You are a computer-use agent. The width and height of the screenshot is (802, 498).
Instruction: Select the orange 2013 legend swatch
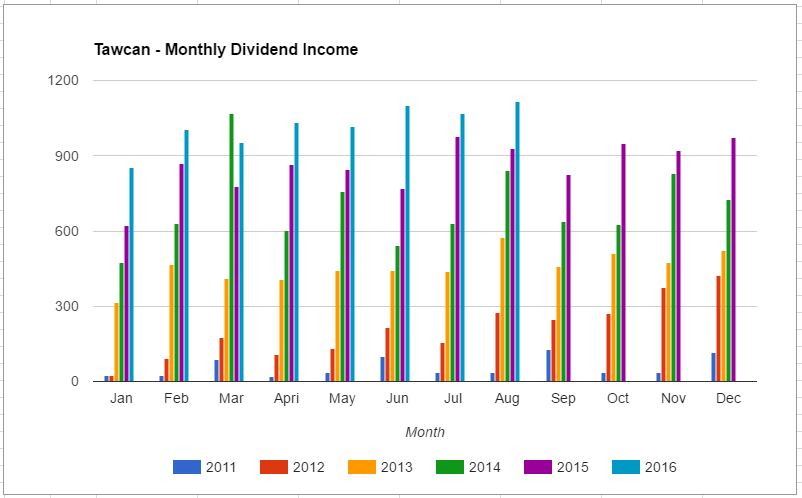coord(362,467)
